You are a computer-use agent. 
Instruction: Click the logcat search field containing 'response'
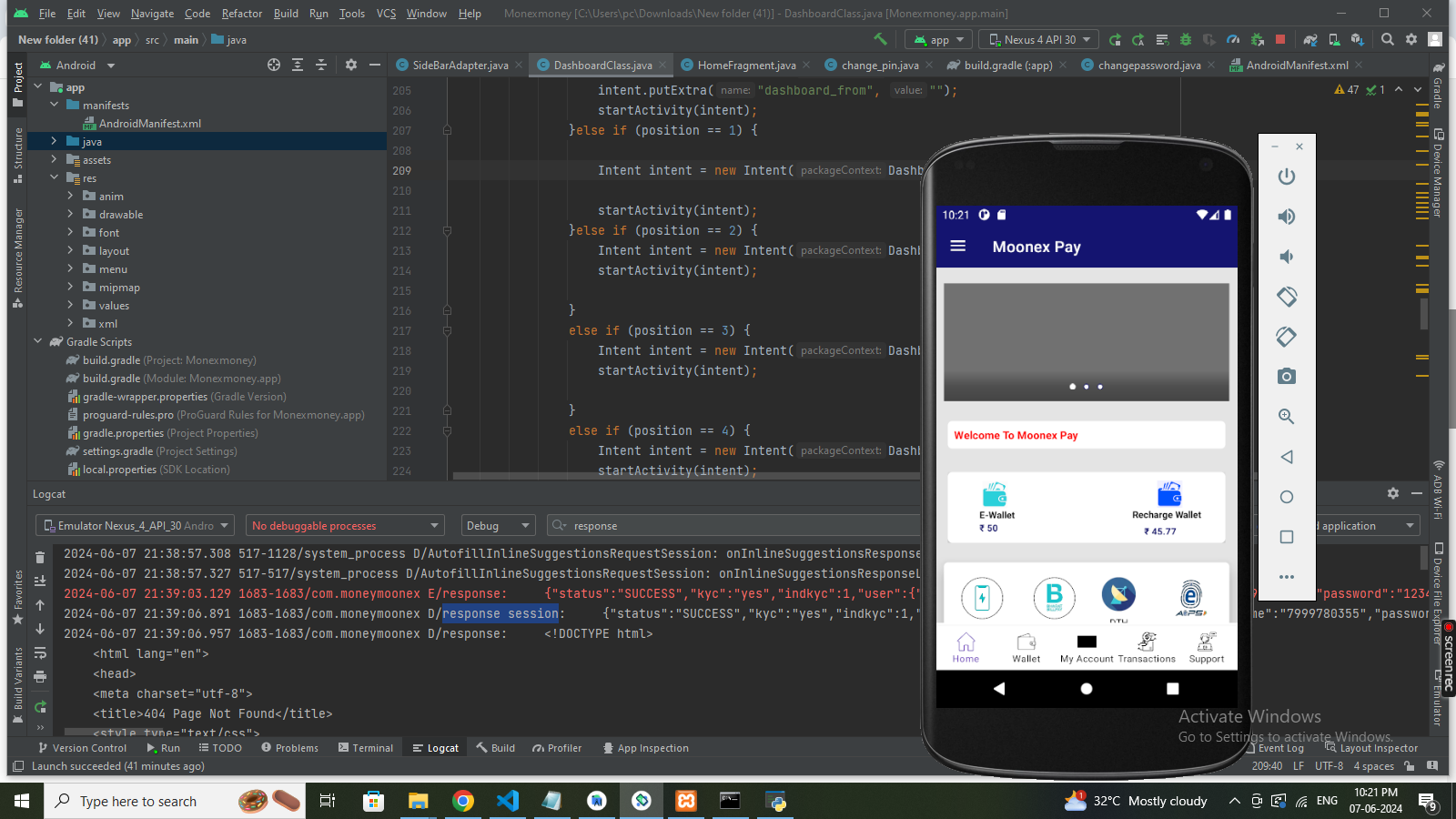pos(733,525)
